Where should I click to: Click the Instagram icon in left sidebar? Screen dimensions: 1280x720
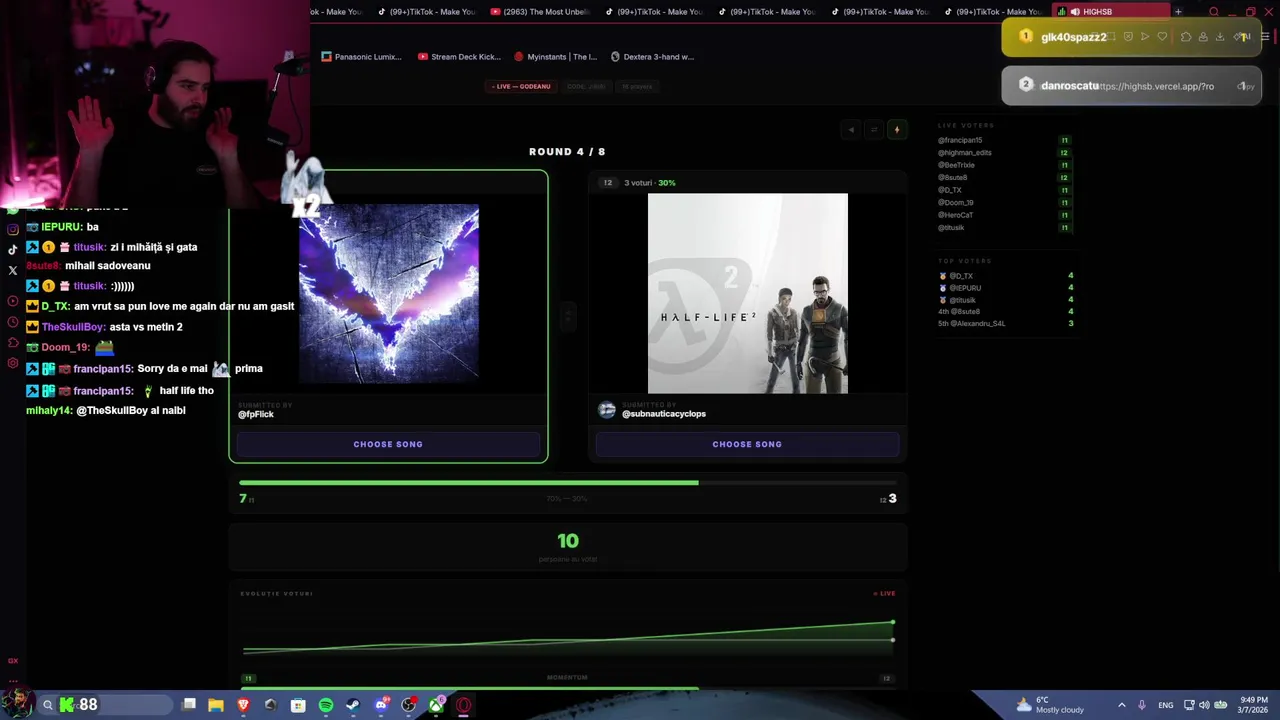pos(12,230)
